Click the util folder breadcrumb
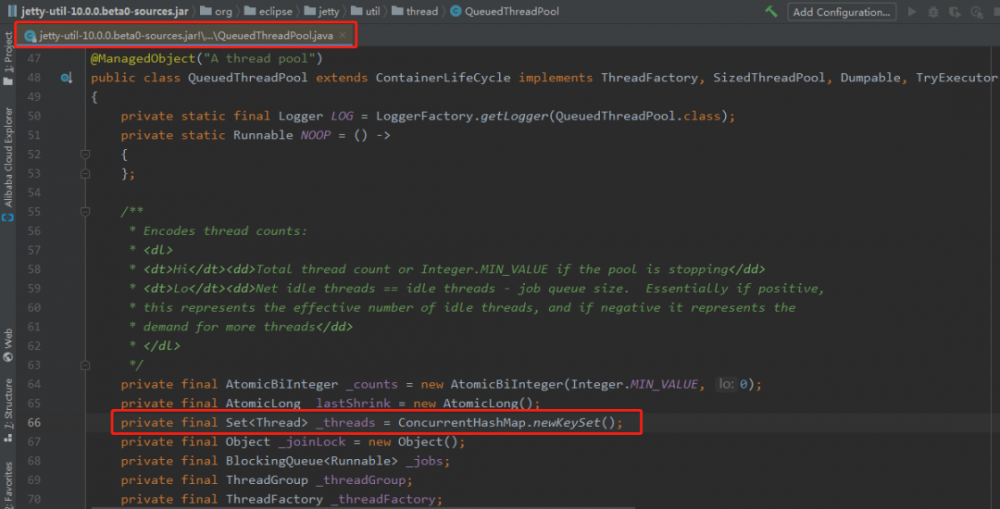Screen dimensions: 1000x509 tap(365, 11)
